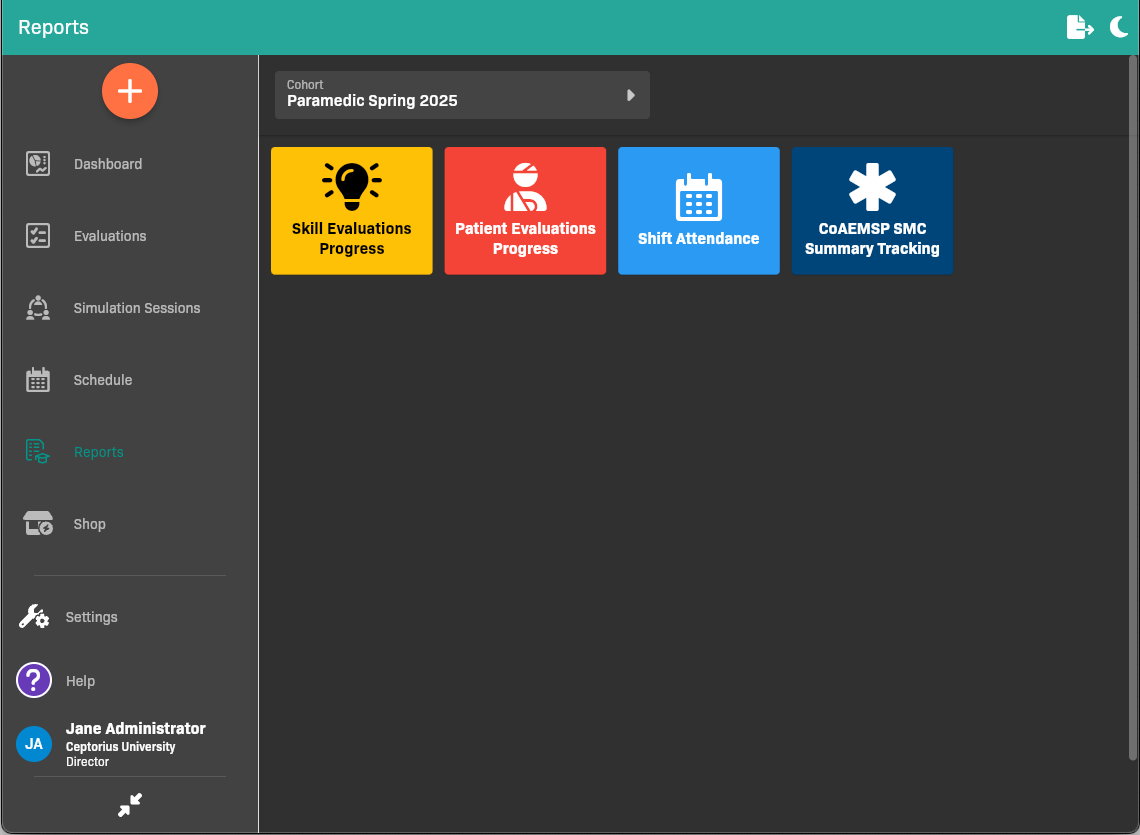This screenshot has height=835, width=1140.
Task: Toggle dark mode with the moon icon
Action: [x=1119, y=27]
